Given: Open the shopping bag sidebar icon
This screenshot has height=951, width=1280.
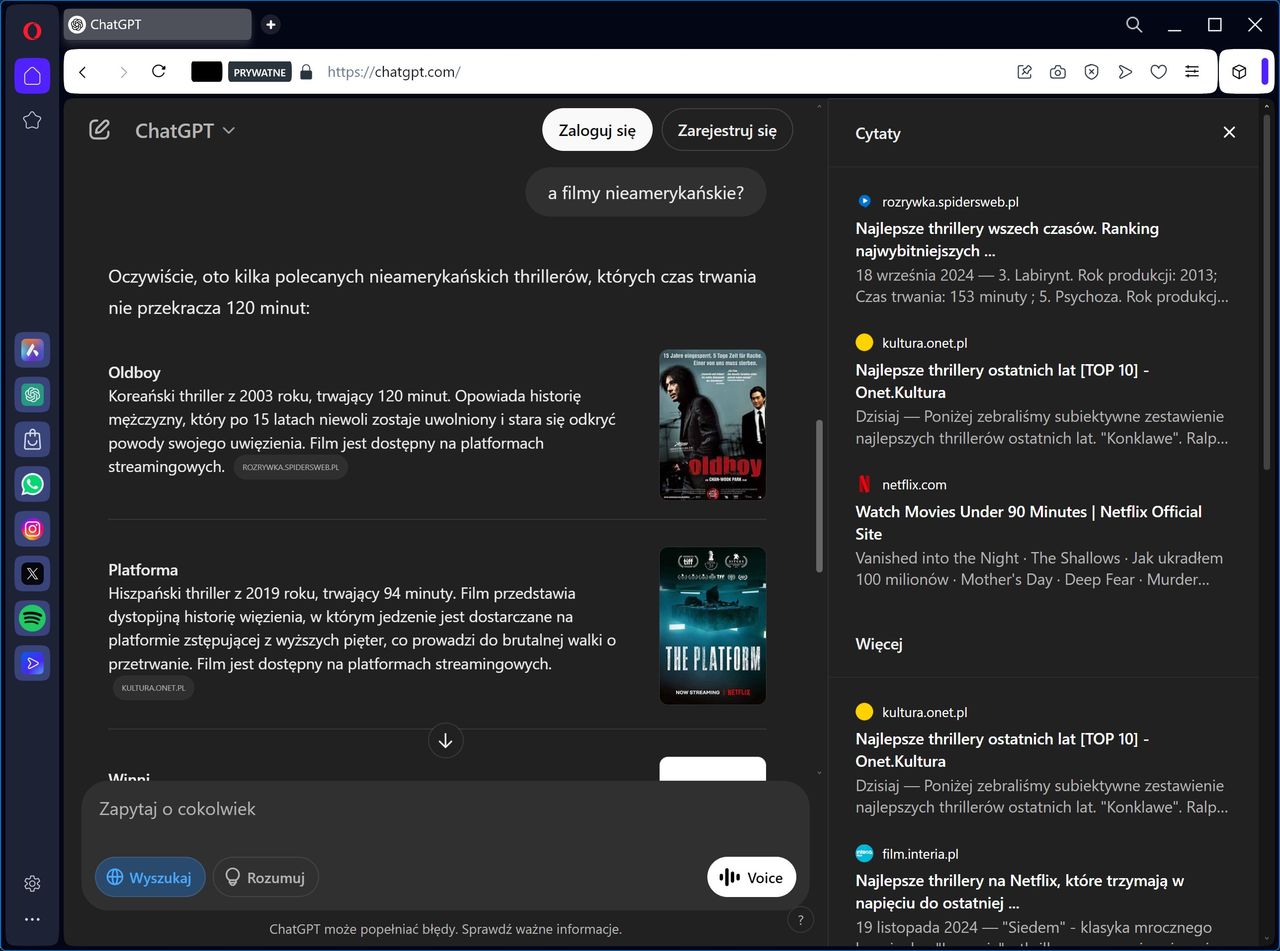Looking at the screenshot, I should coord(32,440).
